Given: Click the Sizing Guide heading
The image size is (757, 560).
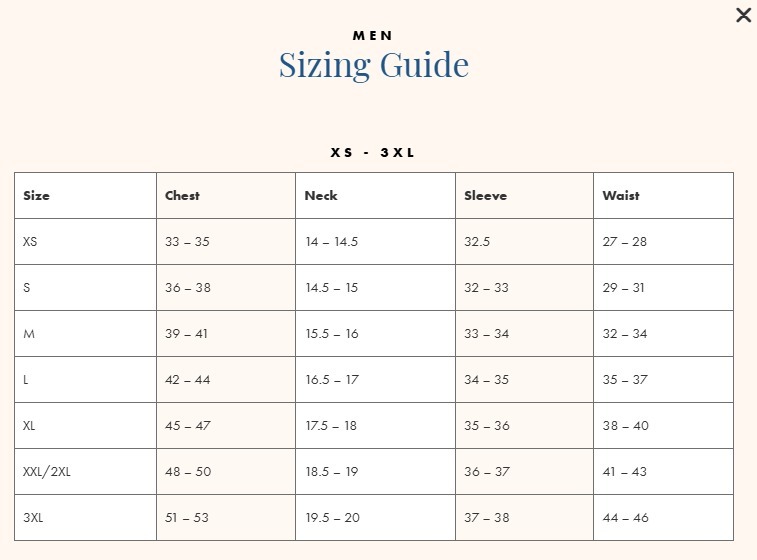Looking at the screenshot, I should [373, 65].
